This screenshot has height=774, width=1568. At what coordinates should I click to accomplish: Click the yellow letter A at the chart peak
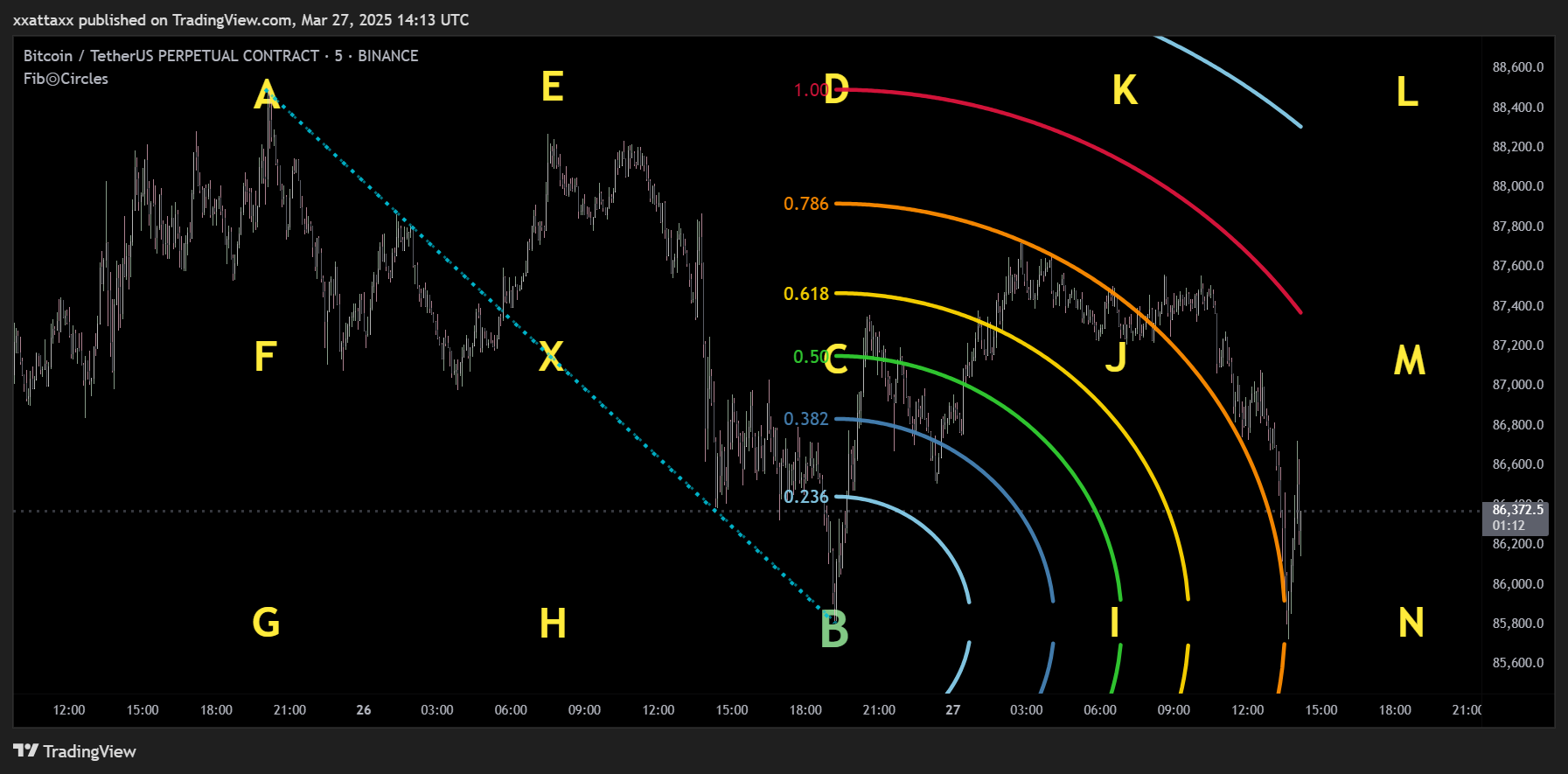pos(267,94)
